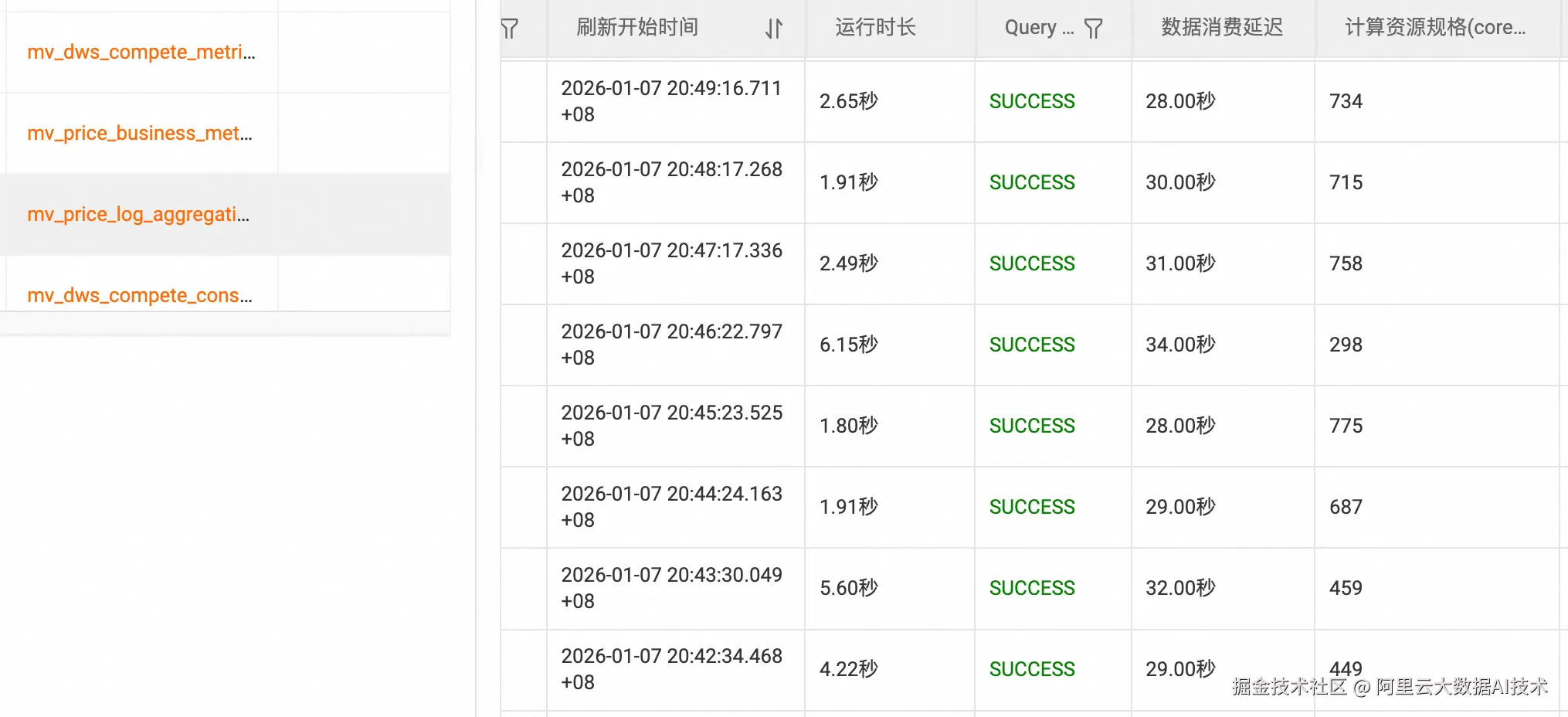The height and width of the screenshot is (717, 1568).
Task: Click SUCCESS status for the 20:42:34.468 refresh
Action: (1032, 669)
